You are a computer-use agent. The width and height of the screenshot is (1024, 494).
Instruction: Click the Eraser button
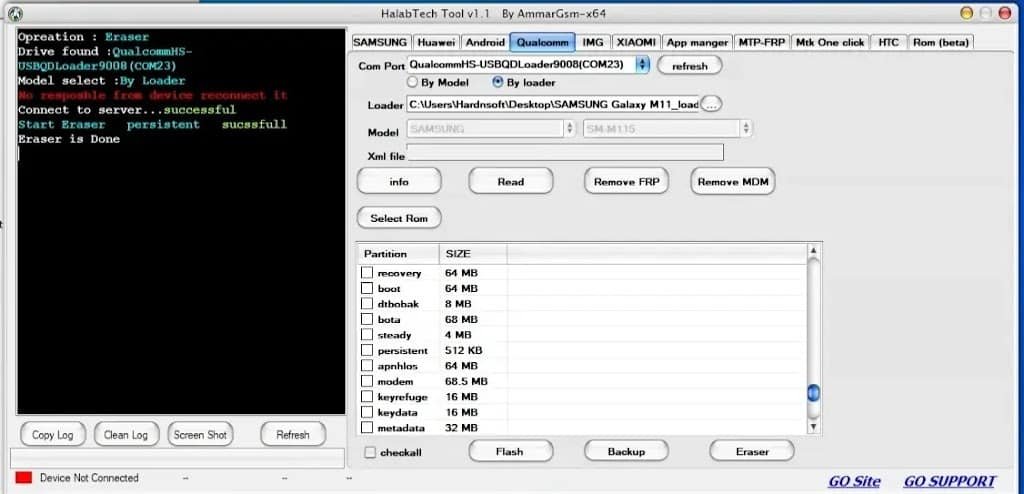click(752, 451)
